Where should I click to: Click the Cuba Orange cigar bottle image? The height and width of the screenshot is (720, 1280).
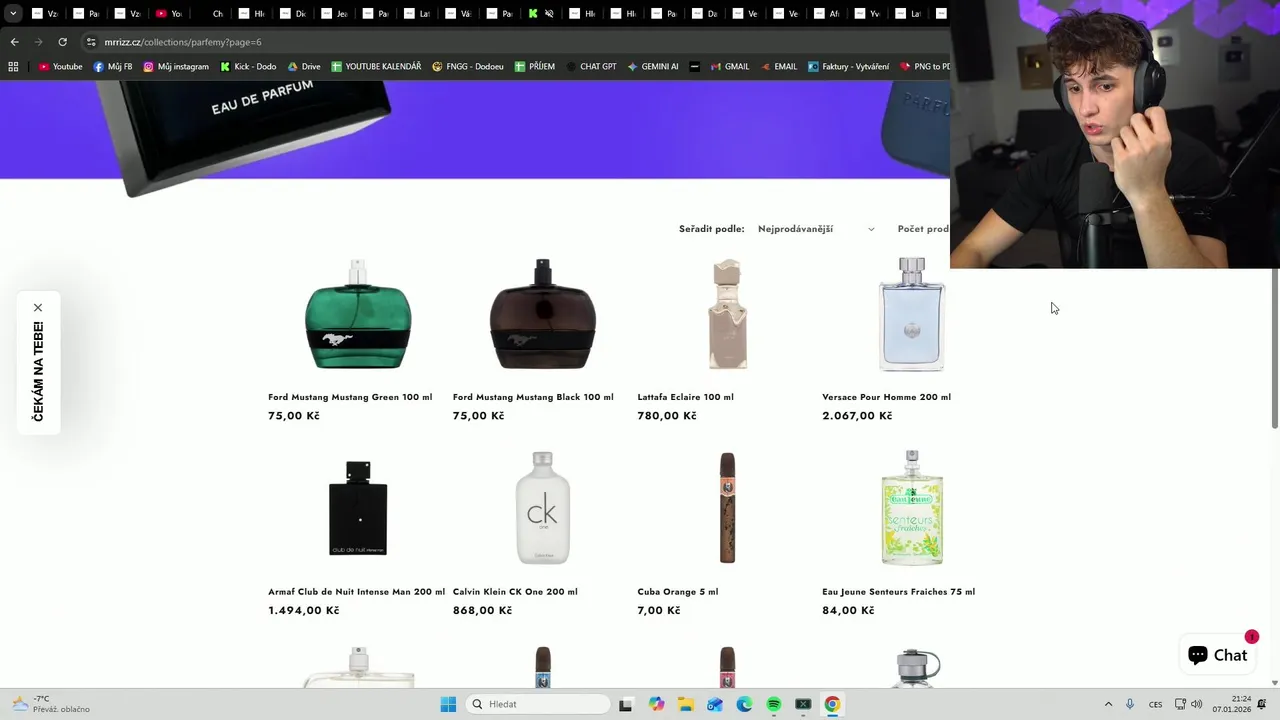[x=727, y=508]
